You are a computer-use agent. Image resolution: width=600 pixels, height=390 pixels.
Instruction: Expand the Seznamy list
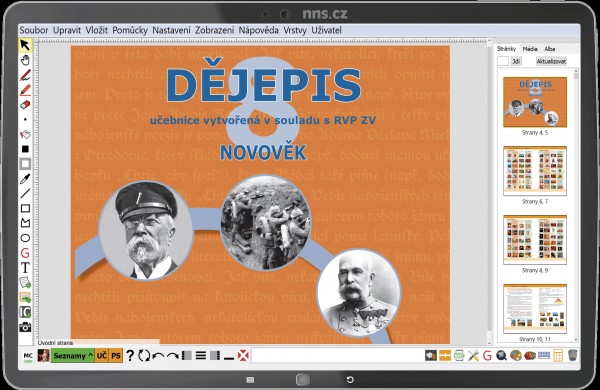pos(73,356)
